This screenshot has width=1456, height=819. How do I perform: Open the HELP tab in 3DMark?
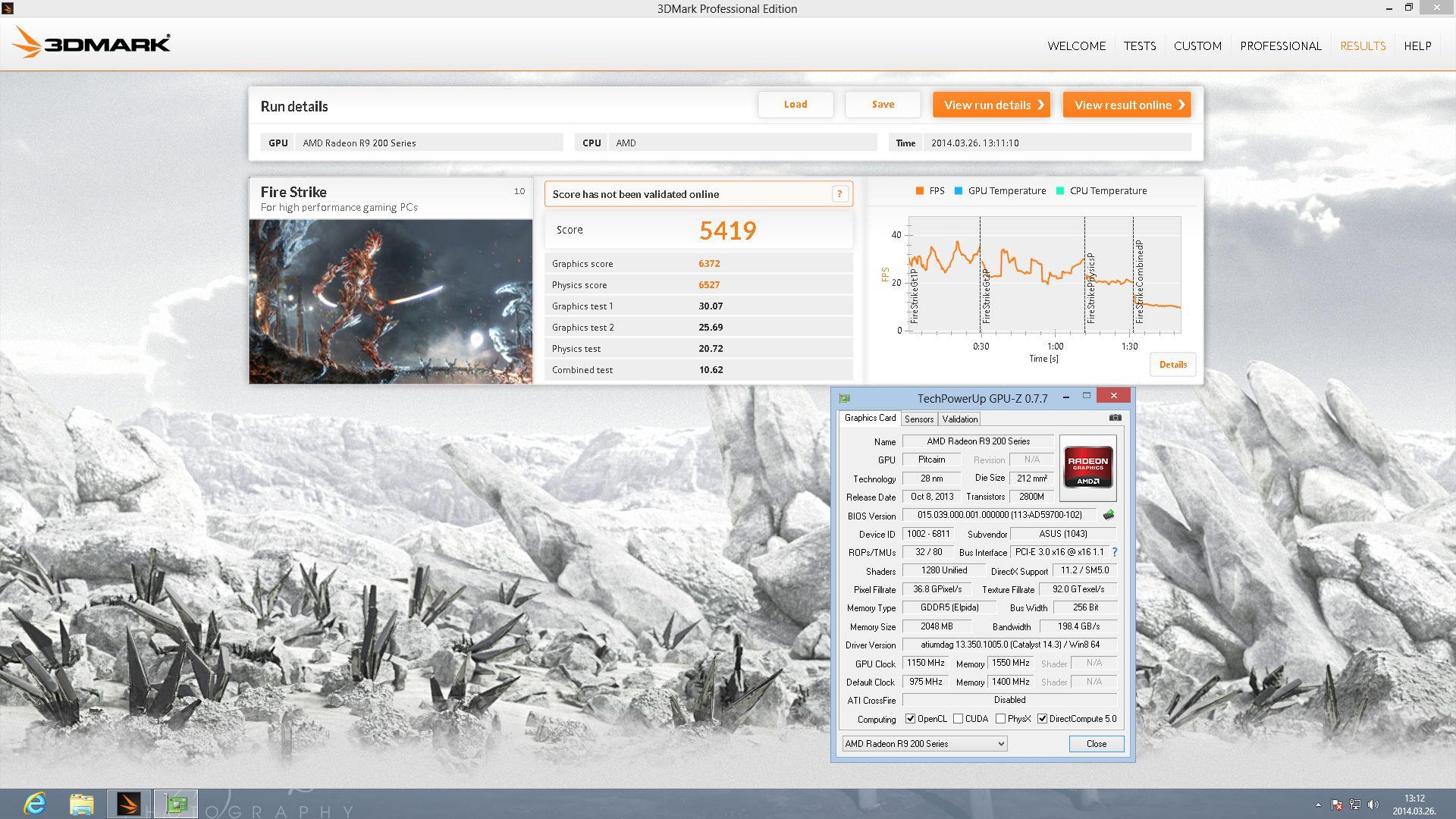(1417, 46)
